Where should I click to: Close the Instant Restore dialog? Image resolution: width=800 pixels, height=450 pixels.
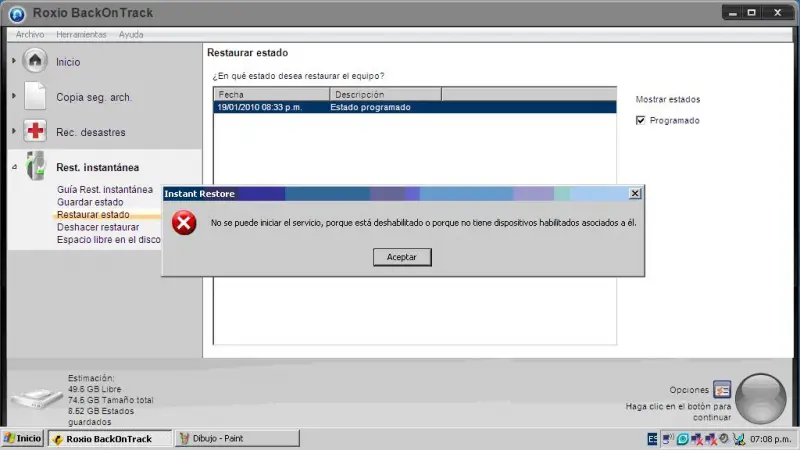tap(635, 193)
